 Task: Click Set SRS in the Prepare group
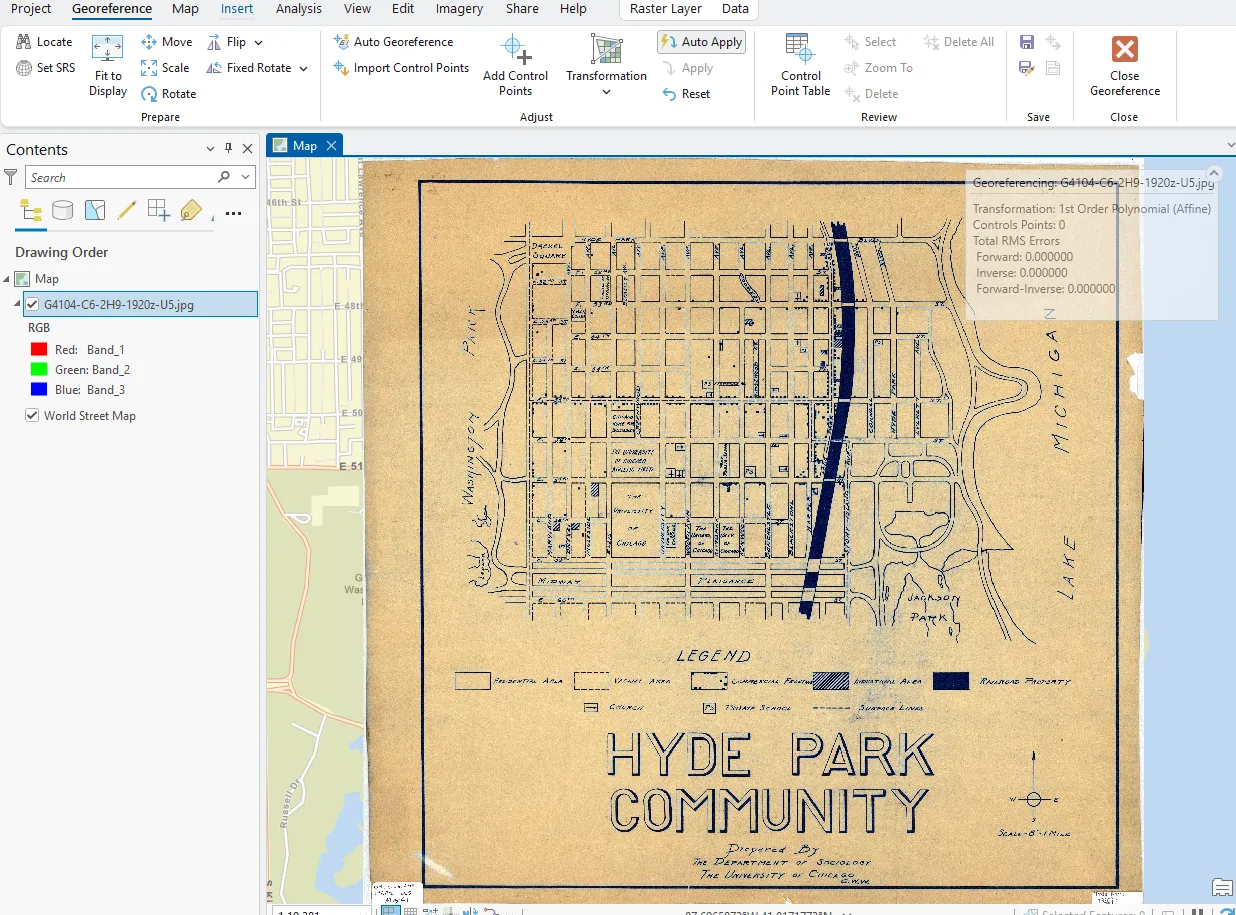[45, 68]
